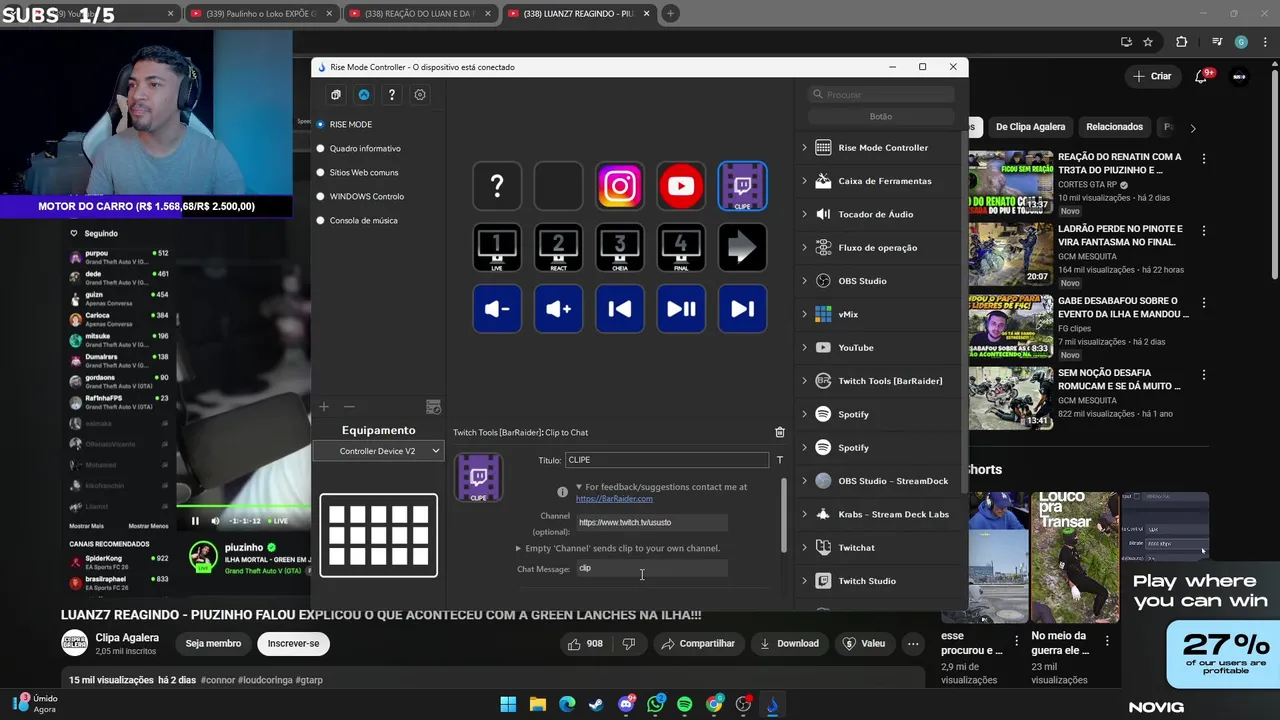Select the play/pause deck button
The height and width of the screenshot is (720, 1280).
[681, 309]
